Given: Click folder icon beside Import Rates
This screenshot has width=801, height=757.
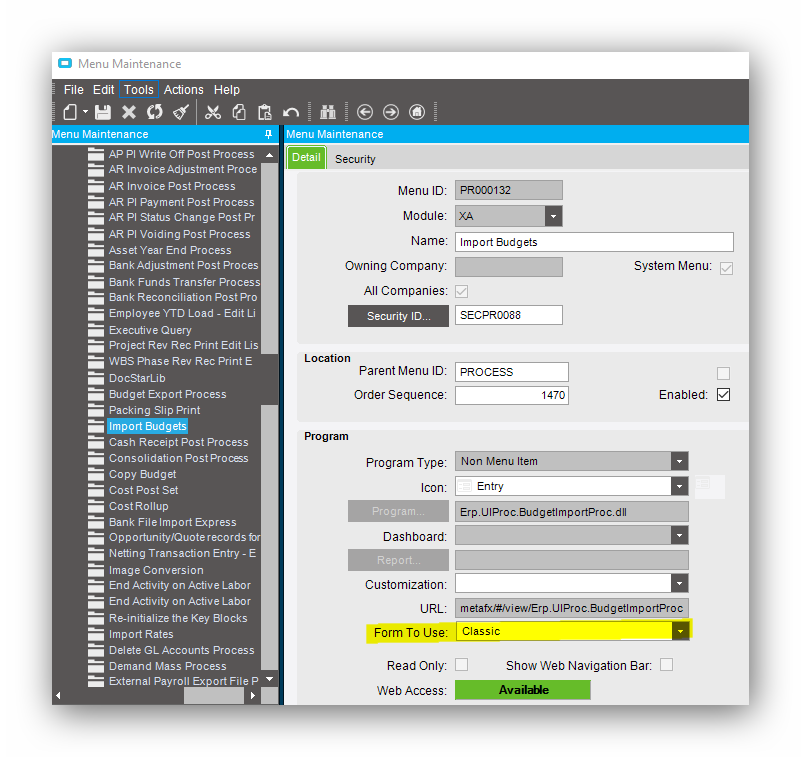Looking at the screenshot, I should [96, 634].
